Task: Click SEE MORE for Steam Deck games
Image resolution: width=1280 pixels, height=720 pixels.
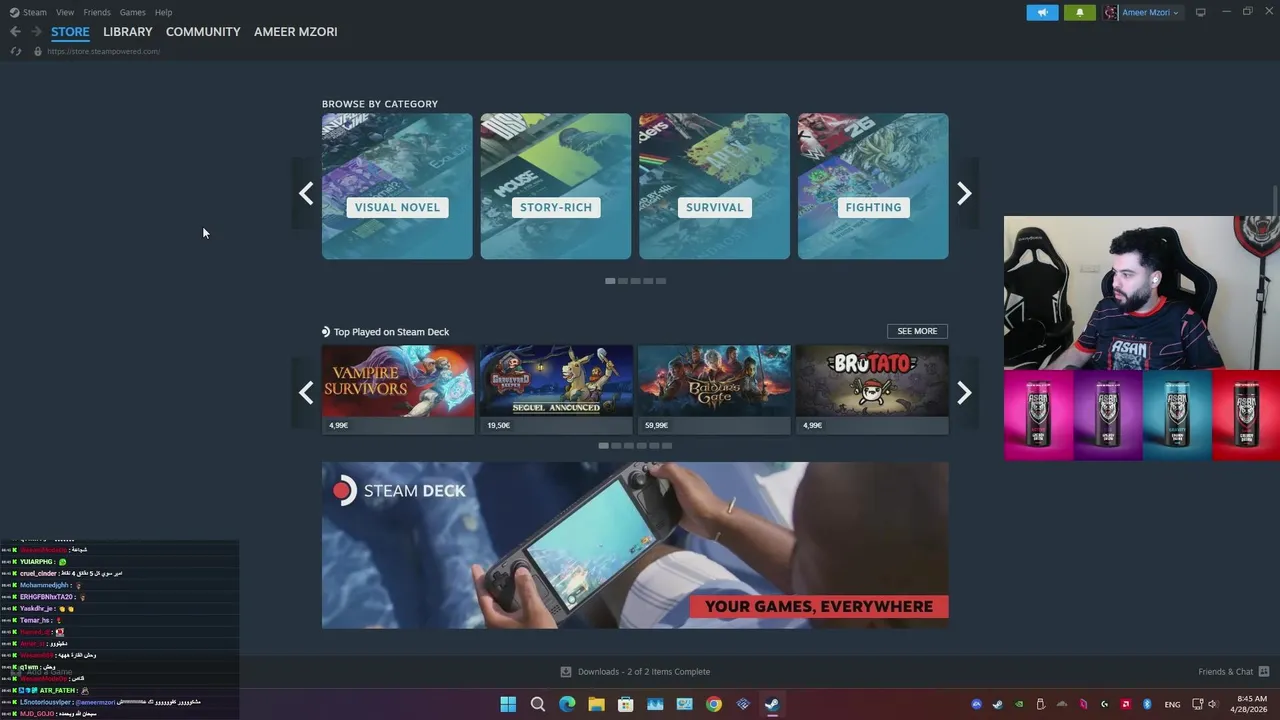Action: coord(917,331)
